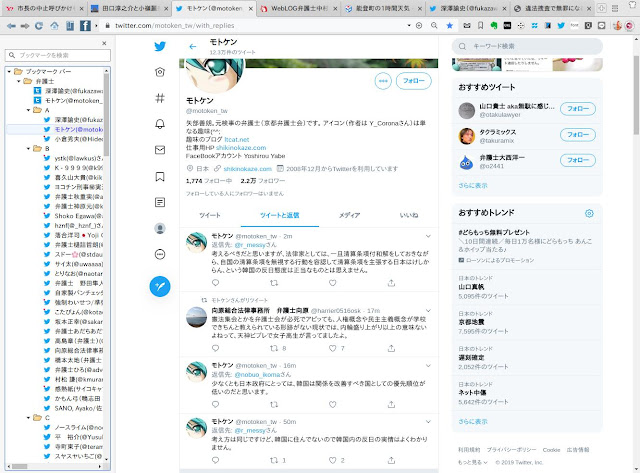640x473 pixels.
Task: Click browser home icon
Action: pos(54,26)
